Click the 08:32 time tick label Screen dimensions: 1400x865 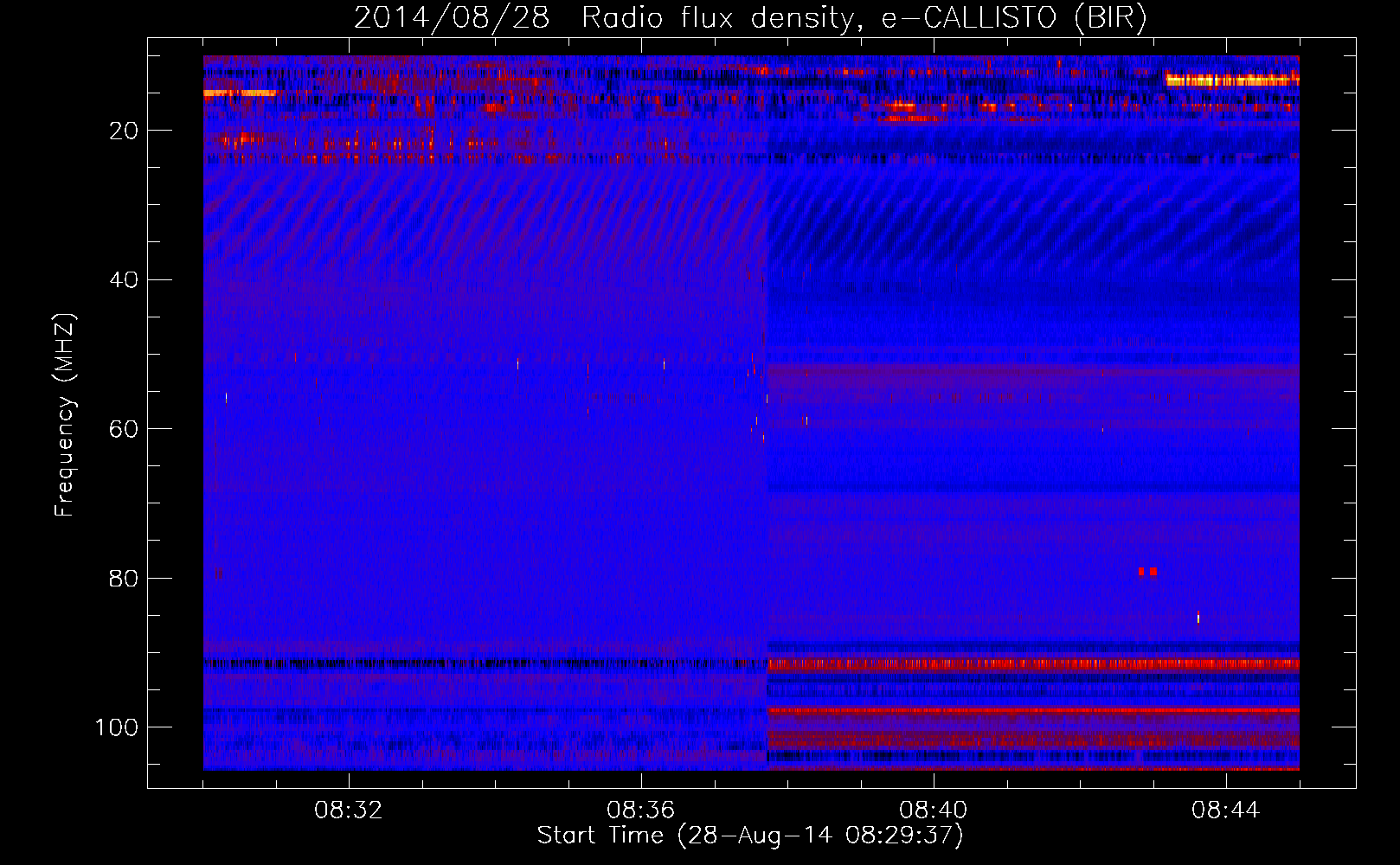click(x=349, y=811)
